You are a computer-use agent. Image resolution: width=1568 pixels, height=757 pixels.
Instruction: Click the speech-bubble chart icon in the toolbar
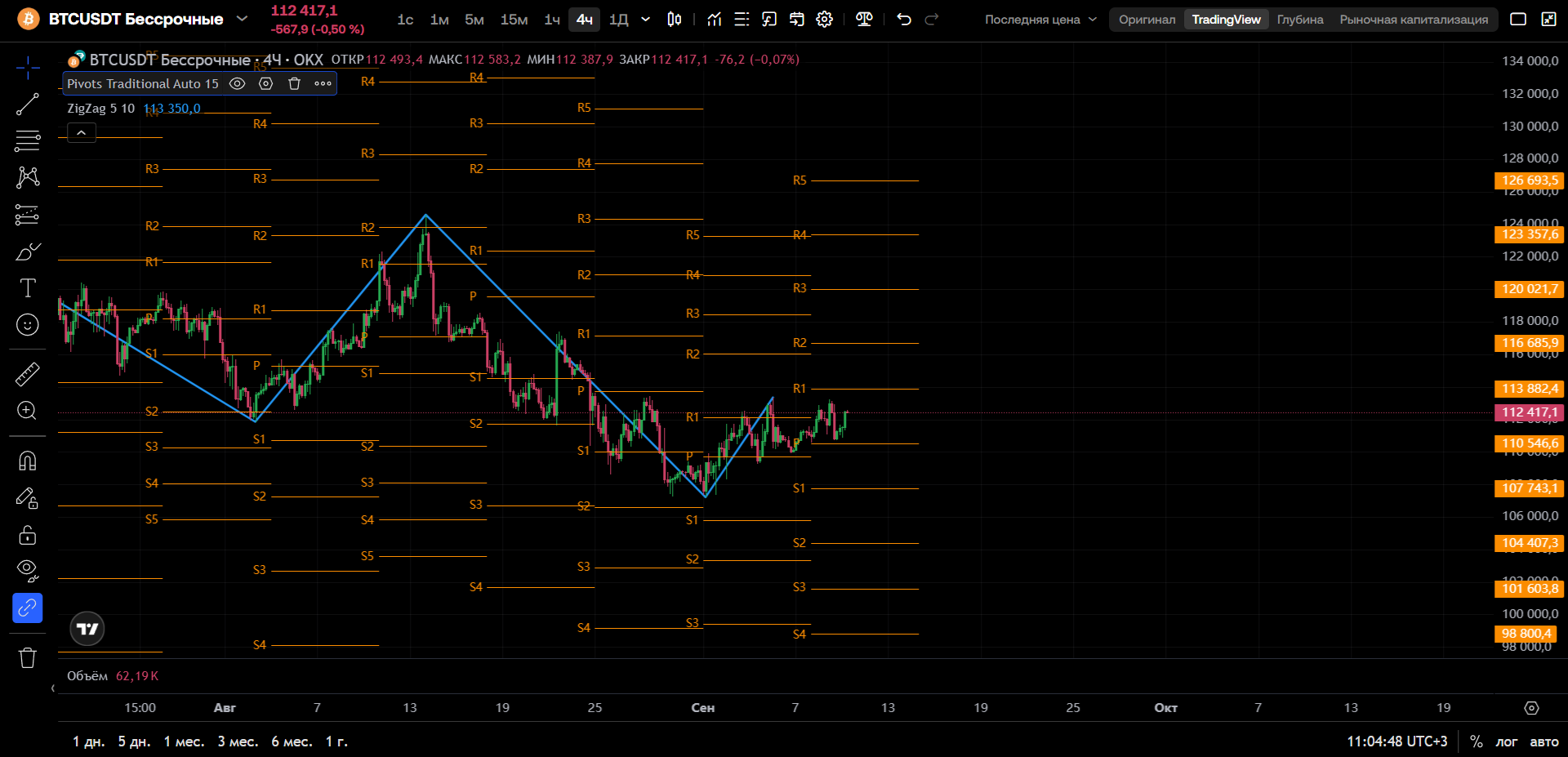(x=769, y=19)
